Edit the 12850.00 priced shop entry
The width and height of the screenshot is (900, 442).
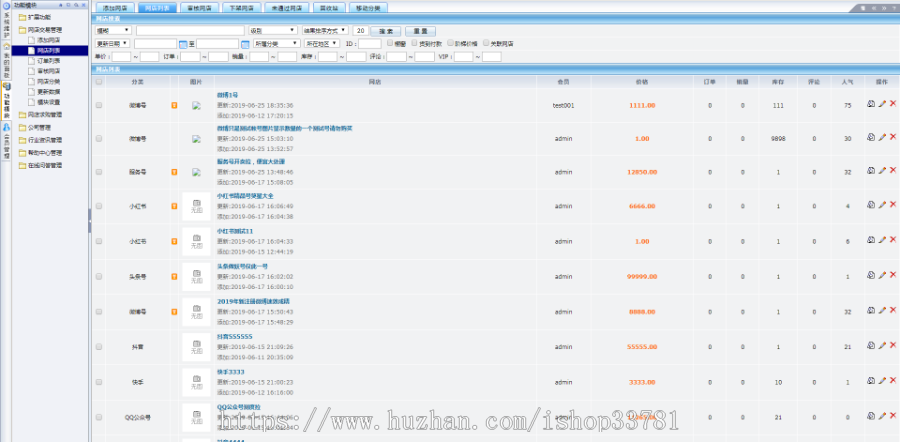pyautogui.click(x=882, y=172)
